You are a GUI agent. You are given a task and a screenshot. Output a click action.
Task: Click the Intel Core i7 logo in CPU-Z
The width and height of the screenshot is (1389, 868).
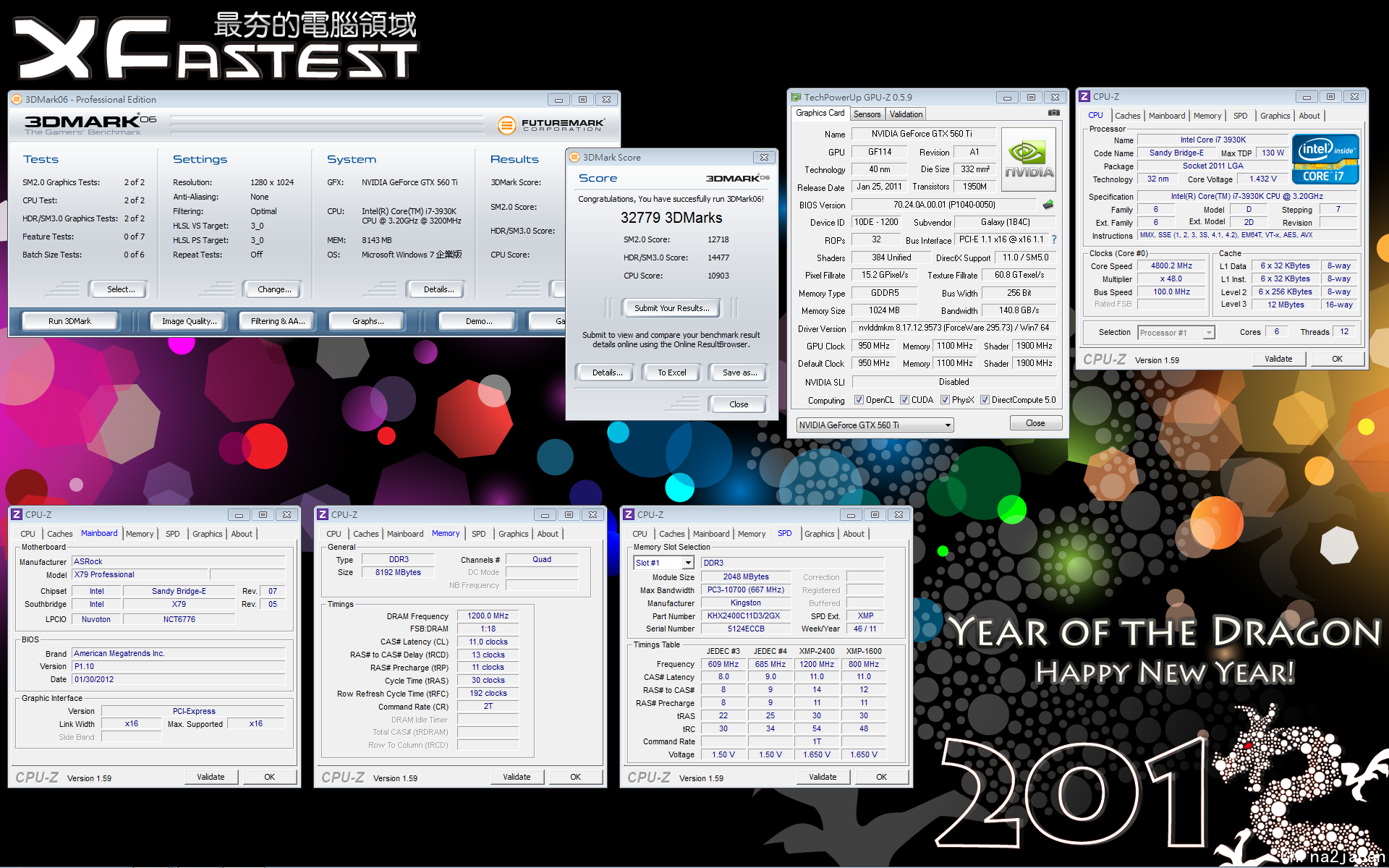(1325, 159)
